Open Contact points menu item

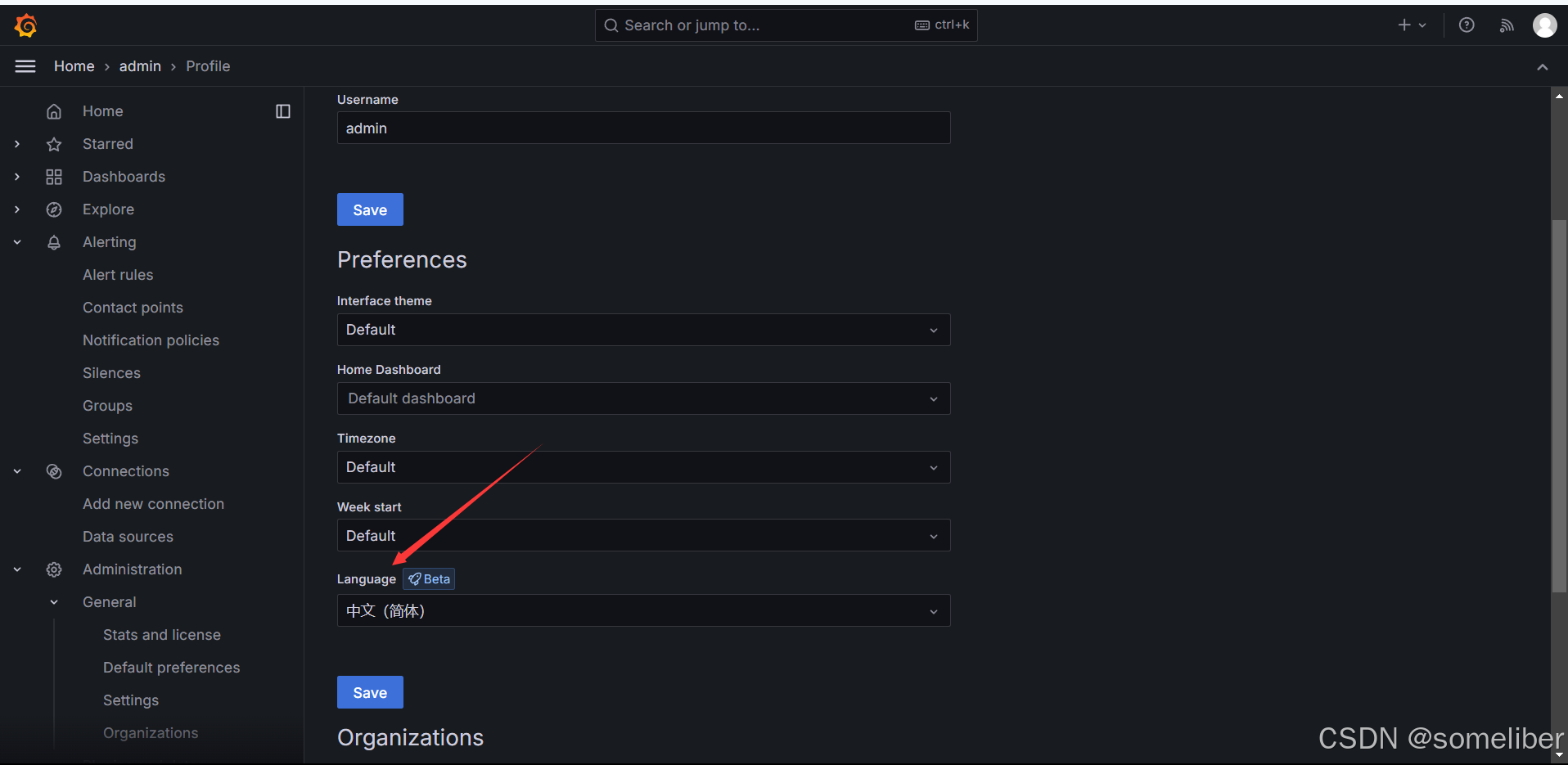(133, 308)
